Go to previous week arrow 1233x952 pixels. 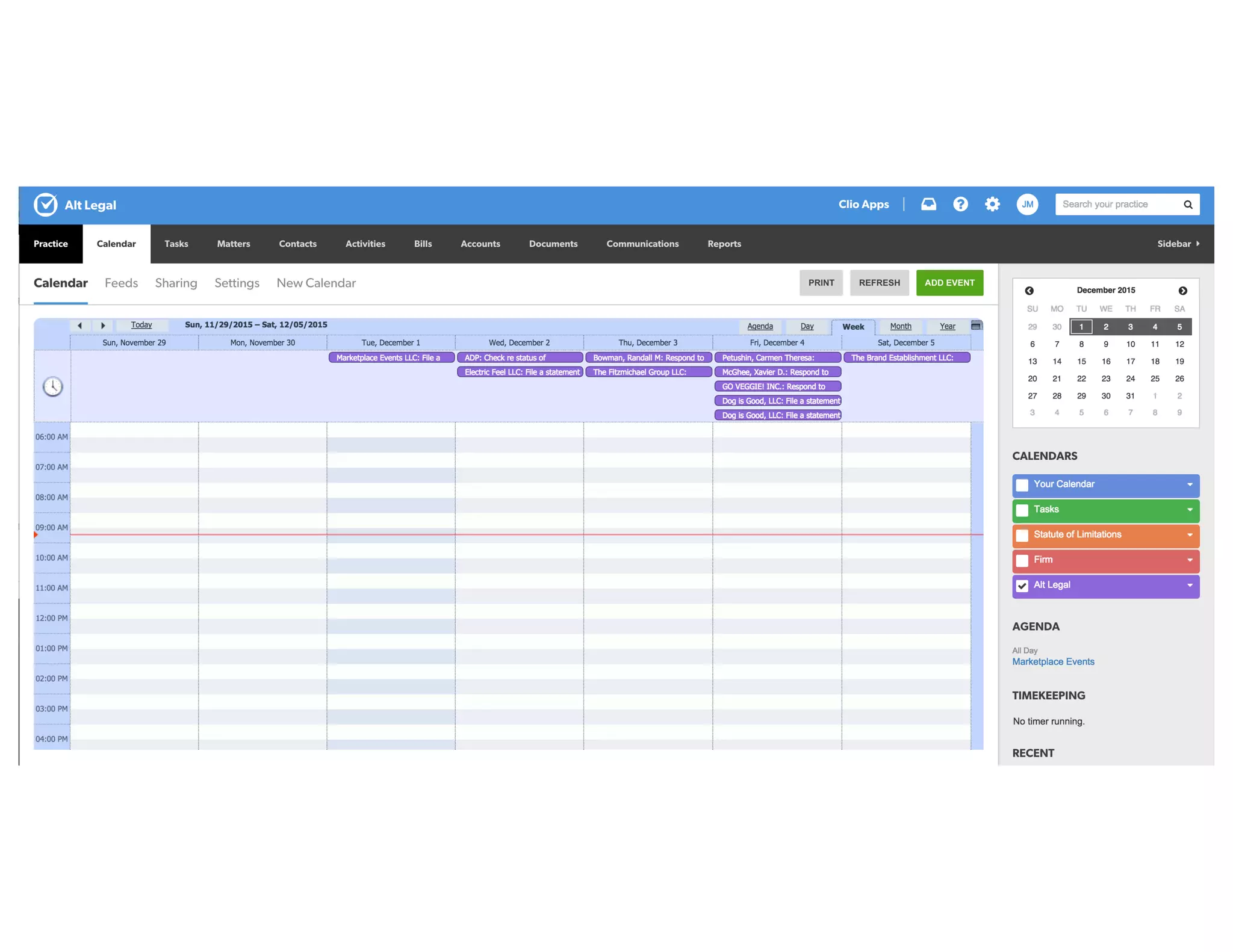click(79, 326)
